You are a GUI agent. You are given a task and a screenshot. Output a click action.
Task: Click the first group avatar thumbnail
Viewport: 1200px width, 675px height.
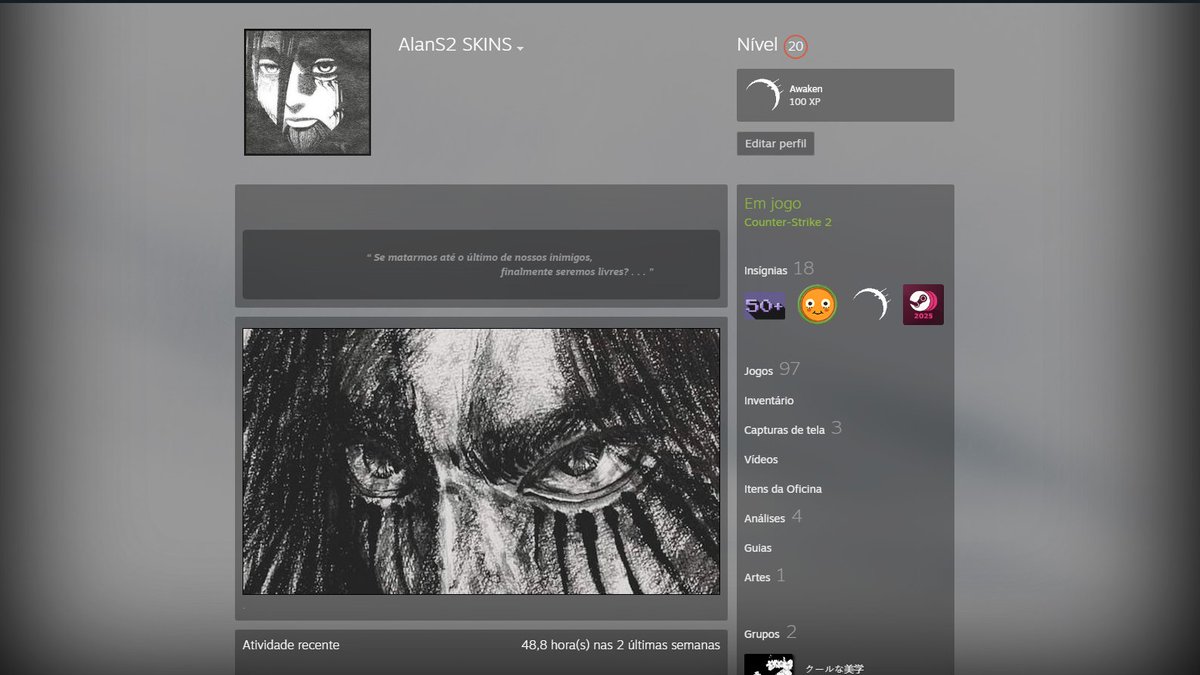(x=769, y=664)
